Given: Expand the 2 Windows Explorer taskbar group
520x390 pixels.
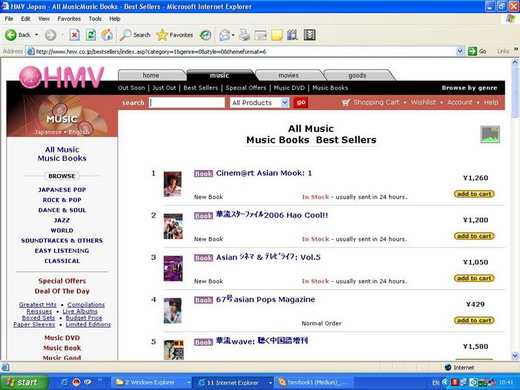Looking at the screenshot, I should [189, 382].
